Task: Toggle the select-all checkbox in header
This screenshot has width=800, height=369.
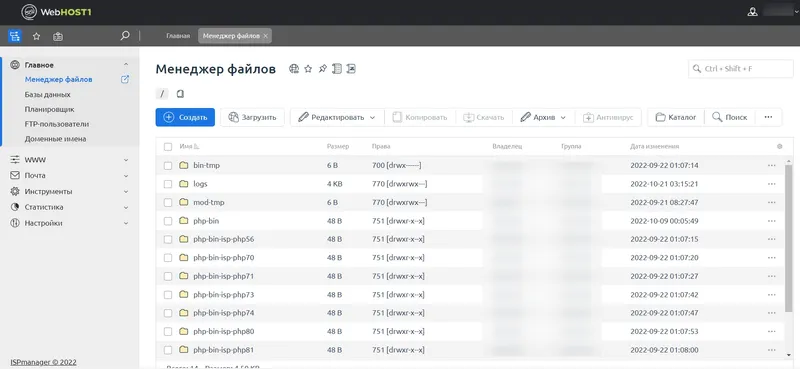Action: pos(168,146)
